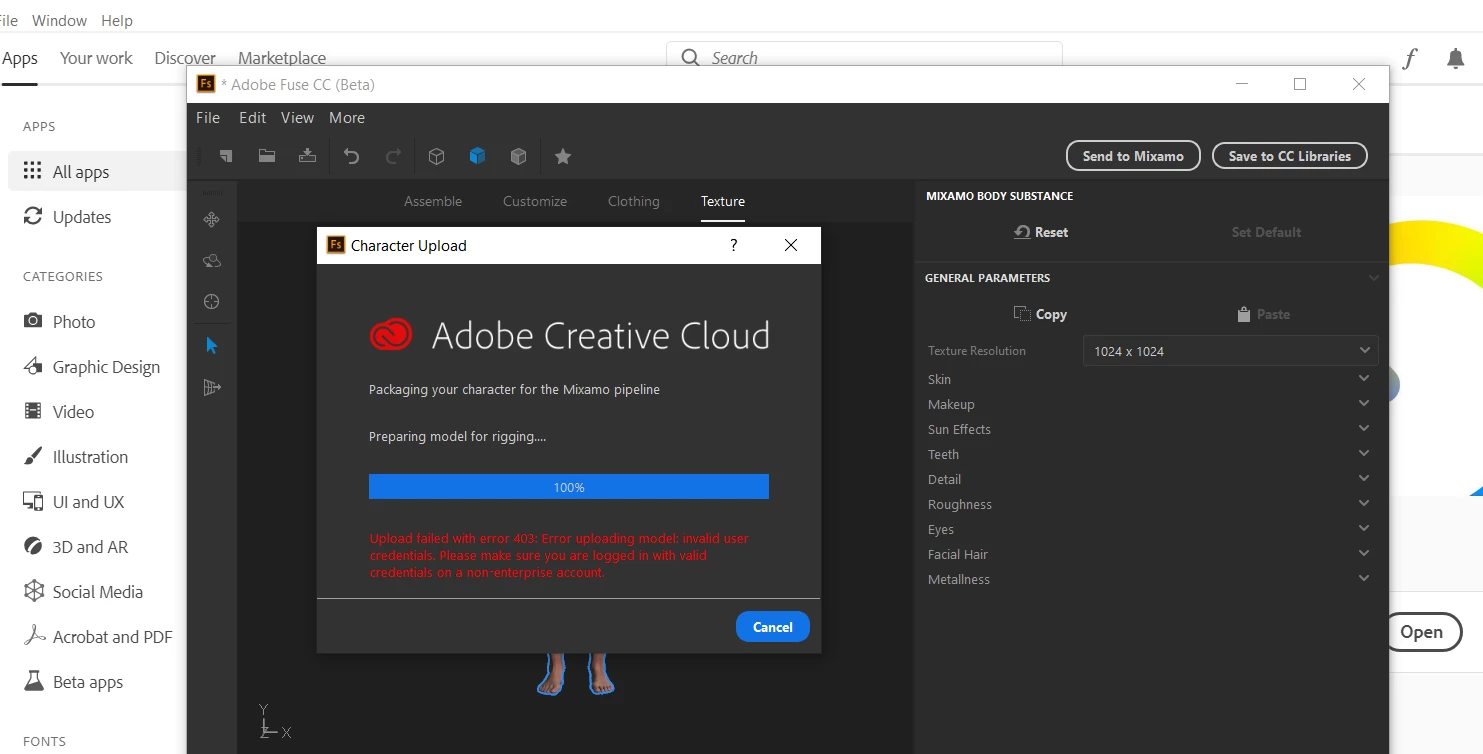Click the open folder icon in Fuse toolbar
Image resolution: width=1483 pixels, height=754 pixels.
click(267, 156)
